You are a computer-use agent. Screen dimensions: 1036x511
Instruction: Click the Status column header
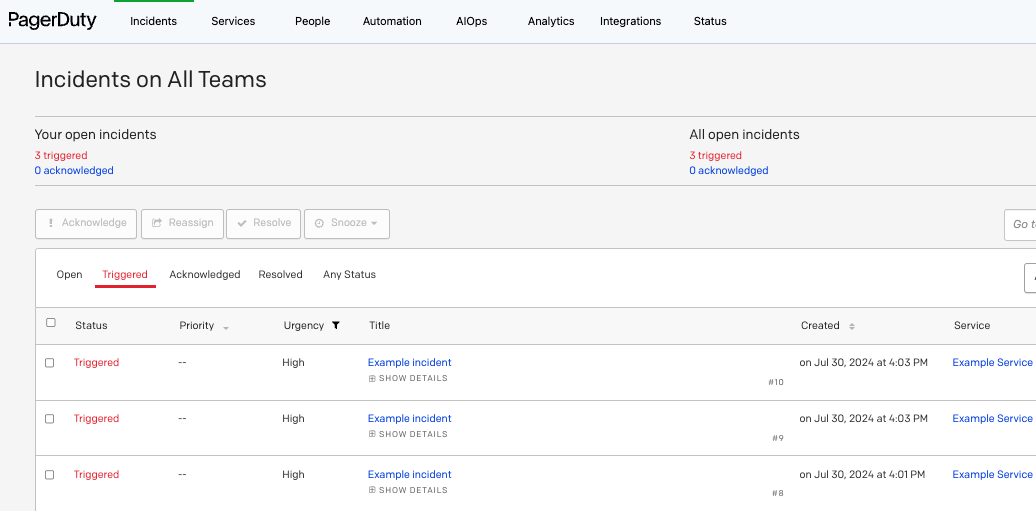(x=91, y=325)
